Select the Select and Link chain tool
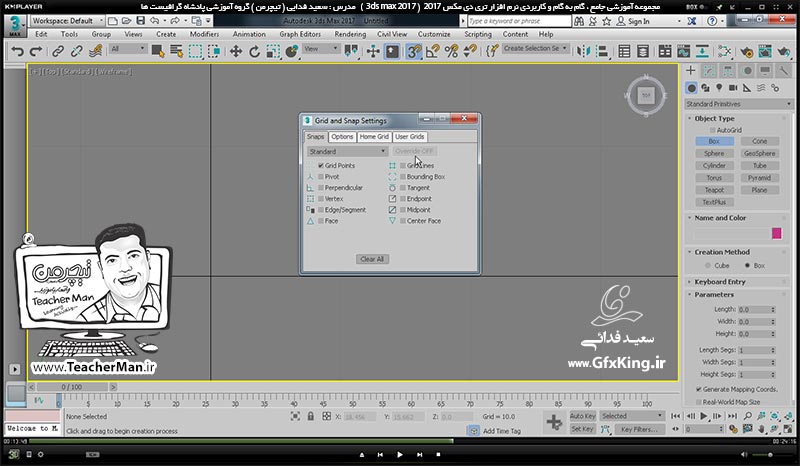 58,52
